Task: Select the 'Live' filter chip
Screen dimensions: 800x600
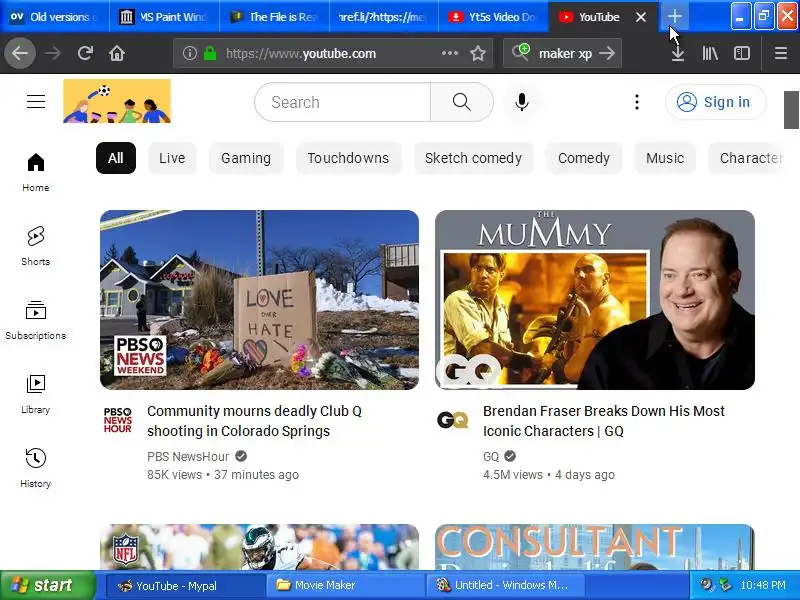Action: (x=172, y=158)
